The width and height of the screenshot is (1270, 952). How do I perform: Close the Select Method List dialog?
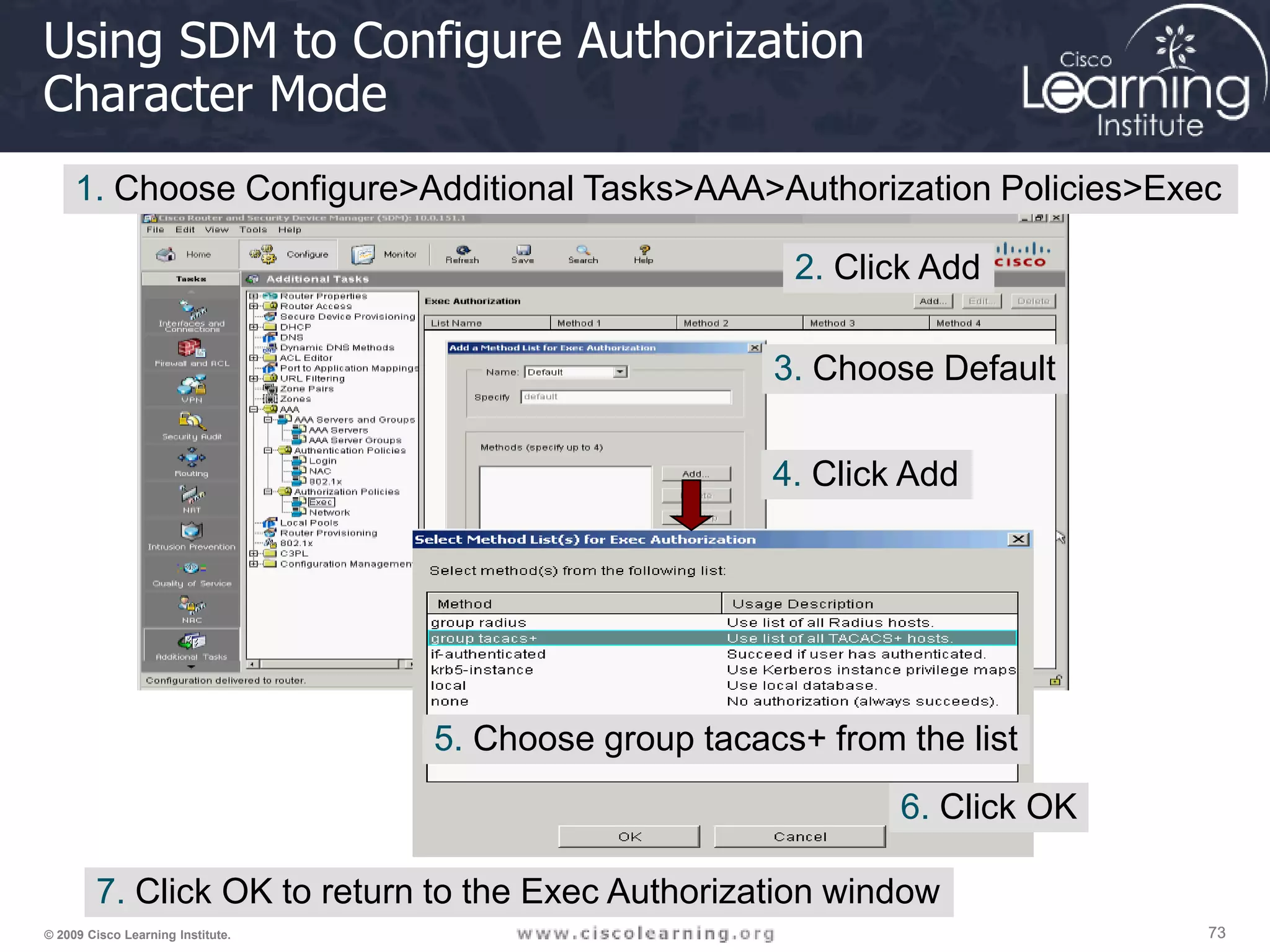(x=1018, y=539)
